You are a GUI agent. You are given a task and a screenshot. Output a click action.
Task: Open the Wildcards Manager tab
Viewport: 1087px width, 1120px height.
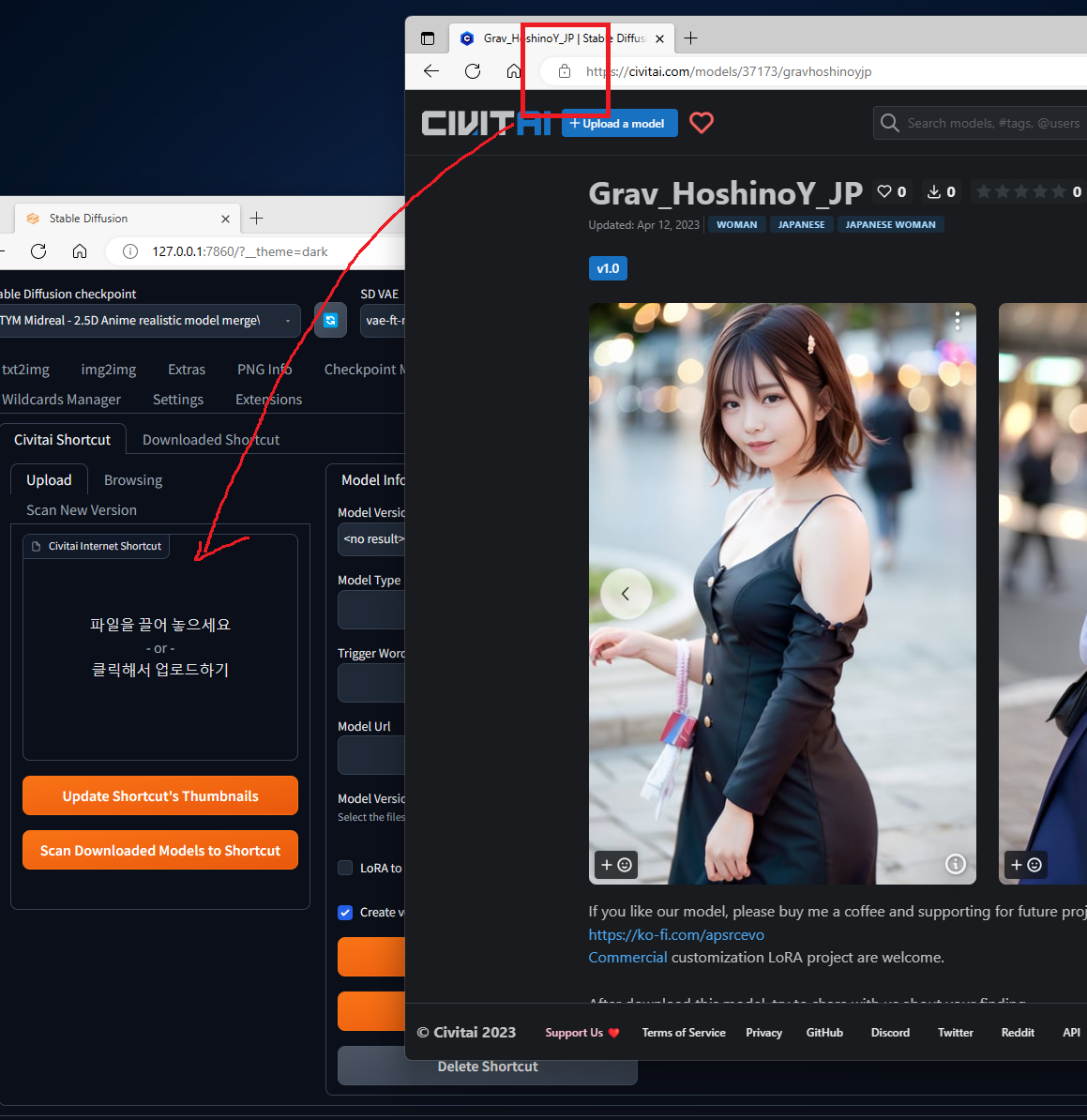(61, 400)
